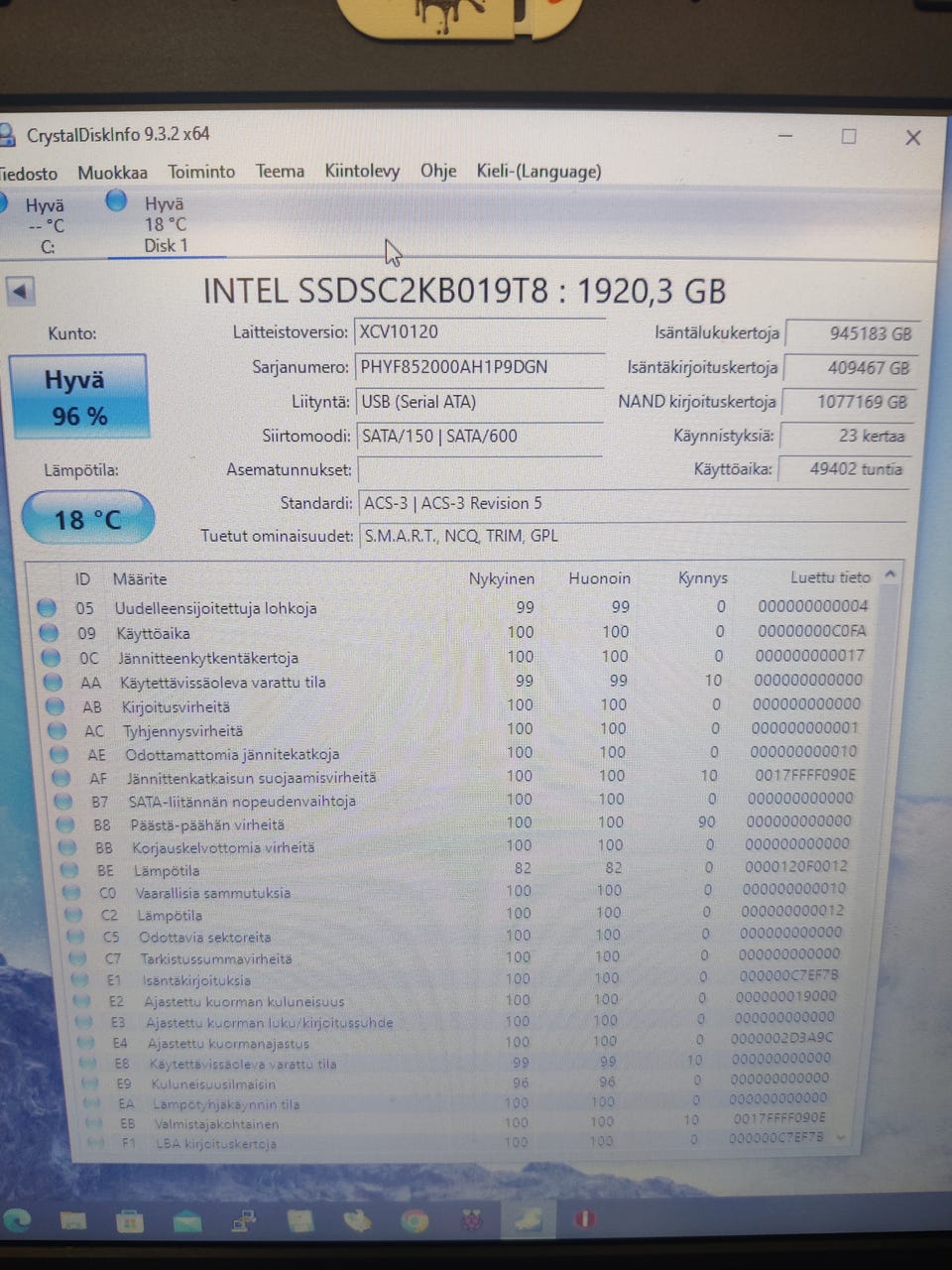Select the C: drive status icon
This screenshot has height=1270, width=952.
point(3,203)
